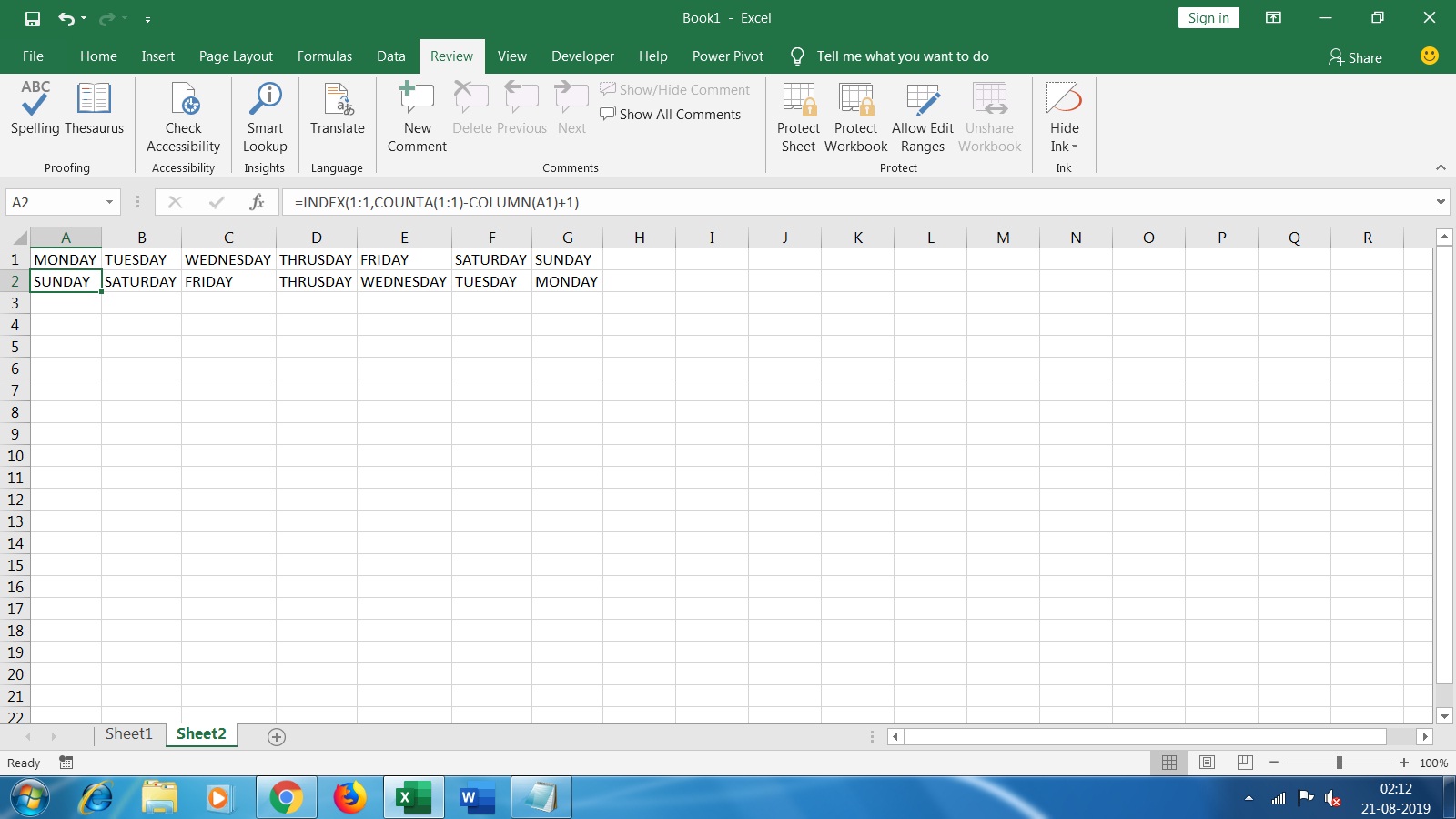
Task: Open the Name Box dropdown arrow
Action: click(x=109, y=202)
